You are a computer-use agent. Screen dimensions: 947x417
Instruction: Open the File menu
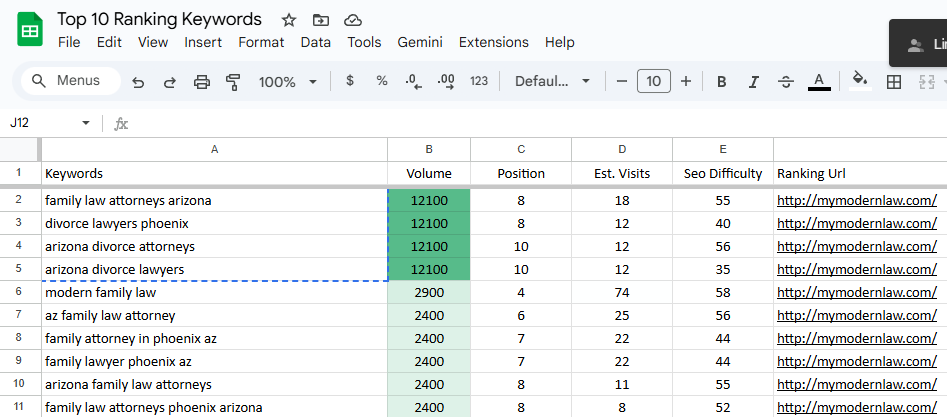69,42
